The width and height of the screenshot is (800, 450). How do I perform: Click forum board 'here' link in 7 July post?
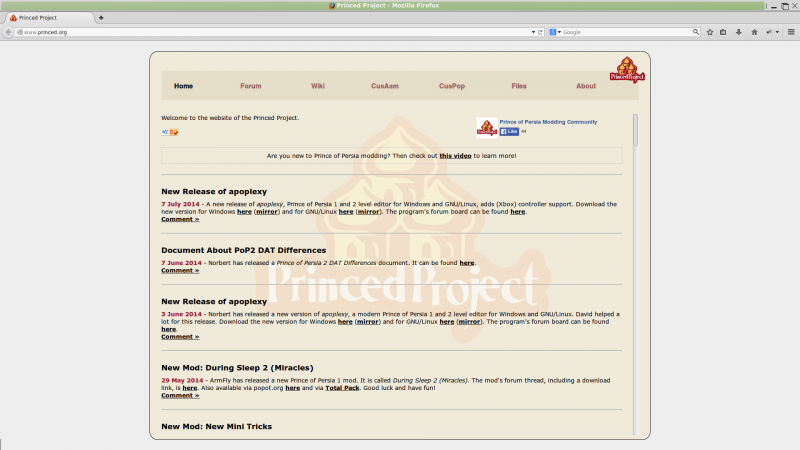pyautogui.click(x=517, y=212)
